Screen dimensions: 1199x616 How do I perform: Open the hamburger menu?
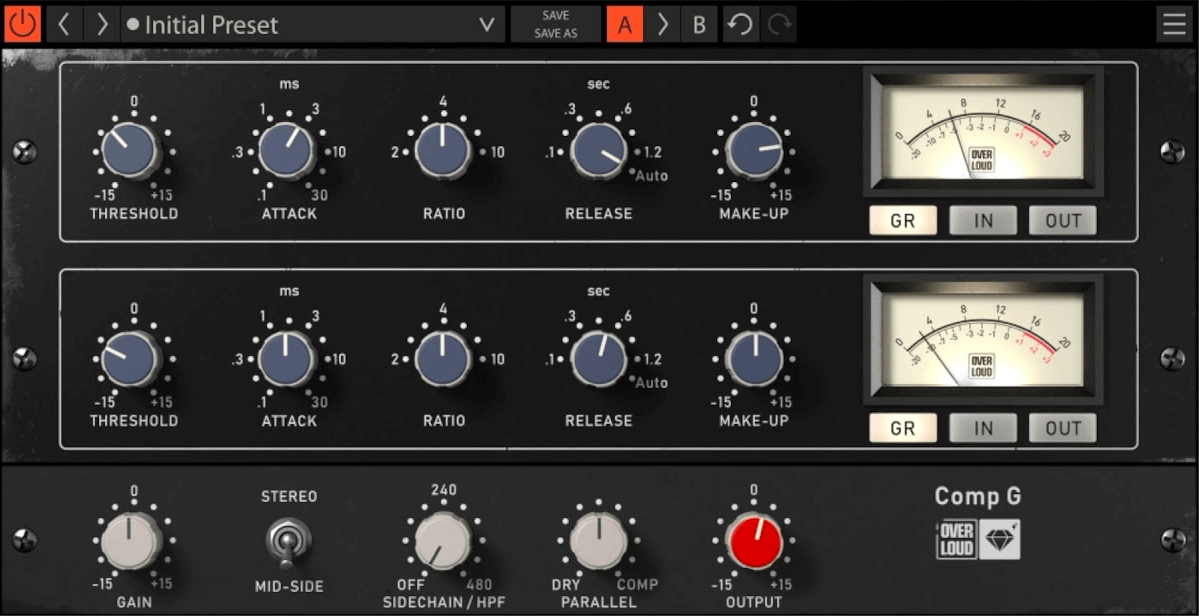pyautogui.click(x=1174, y=24)
